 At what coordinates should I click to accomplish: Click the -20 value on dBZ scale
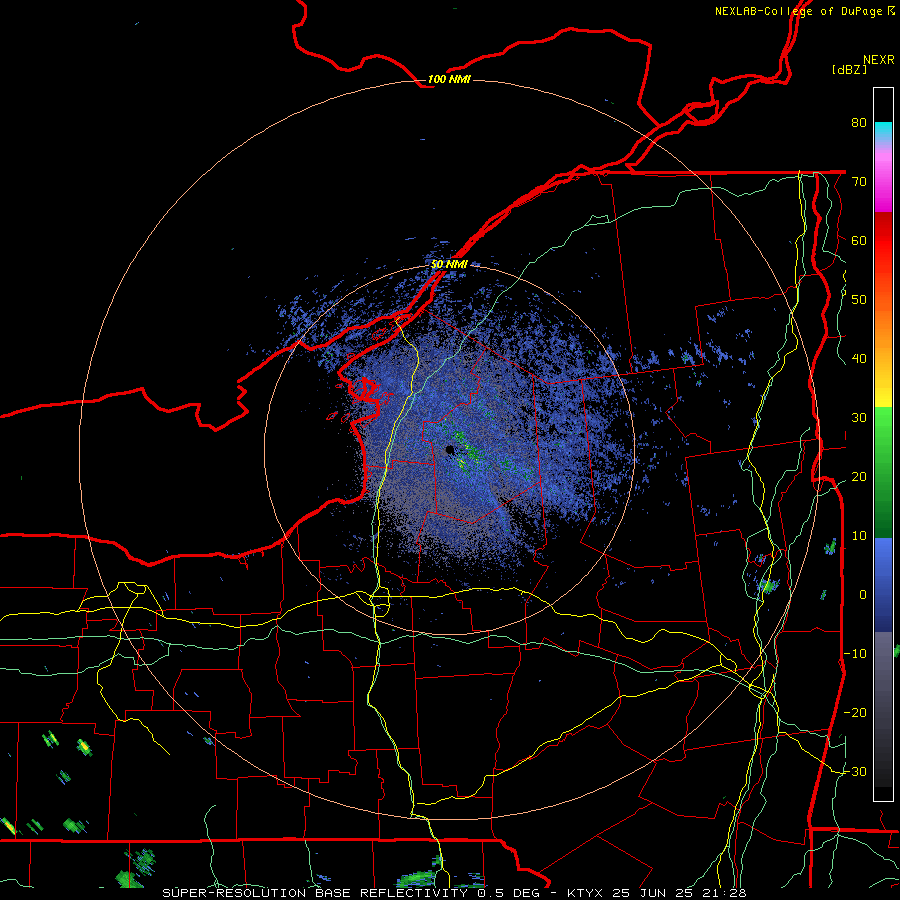(855, 712)
